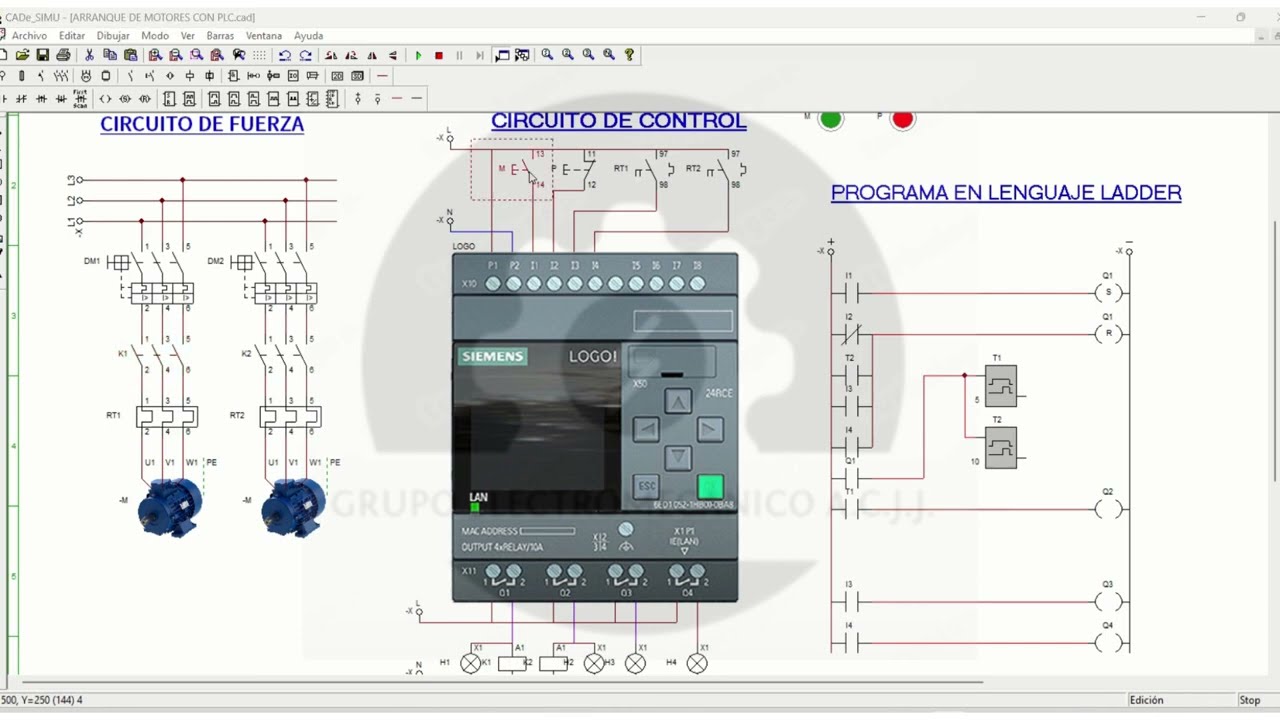
Task: Select the Q2 coil in ladder diagram
Action: 1108,509
